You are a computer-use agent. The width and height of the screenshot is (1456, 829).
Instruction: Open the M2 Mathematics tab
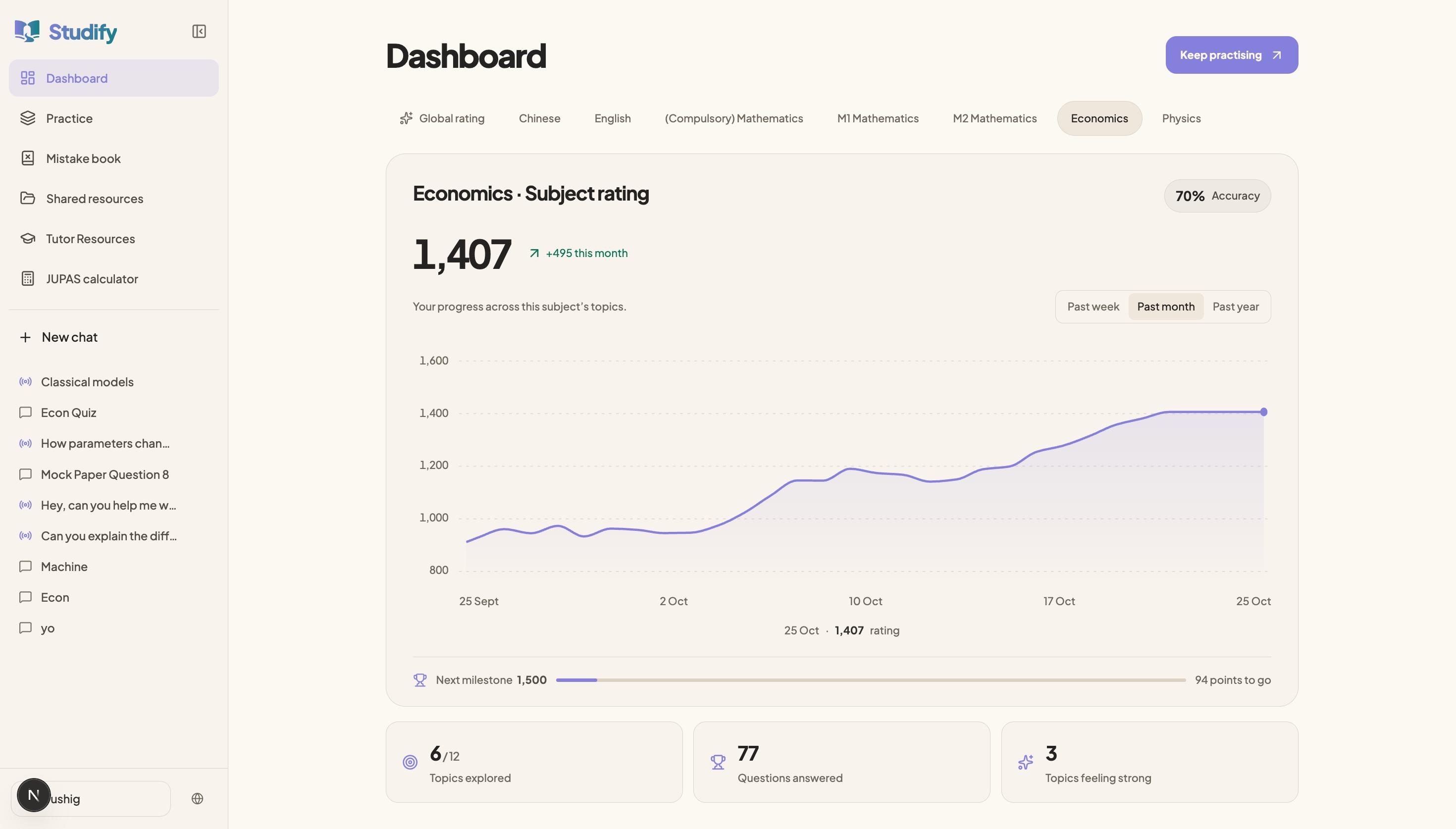(x=994, y=118)
